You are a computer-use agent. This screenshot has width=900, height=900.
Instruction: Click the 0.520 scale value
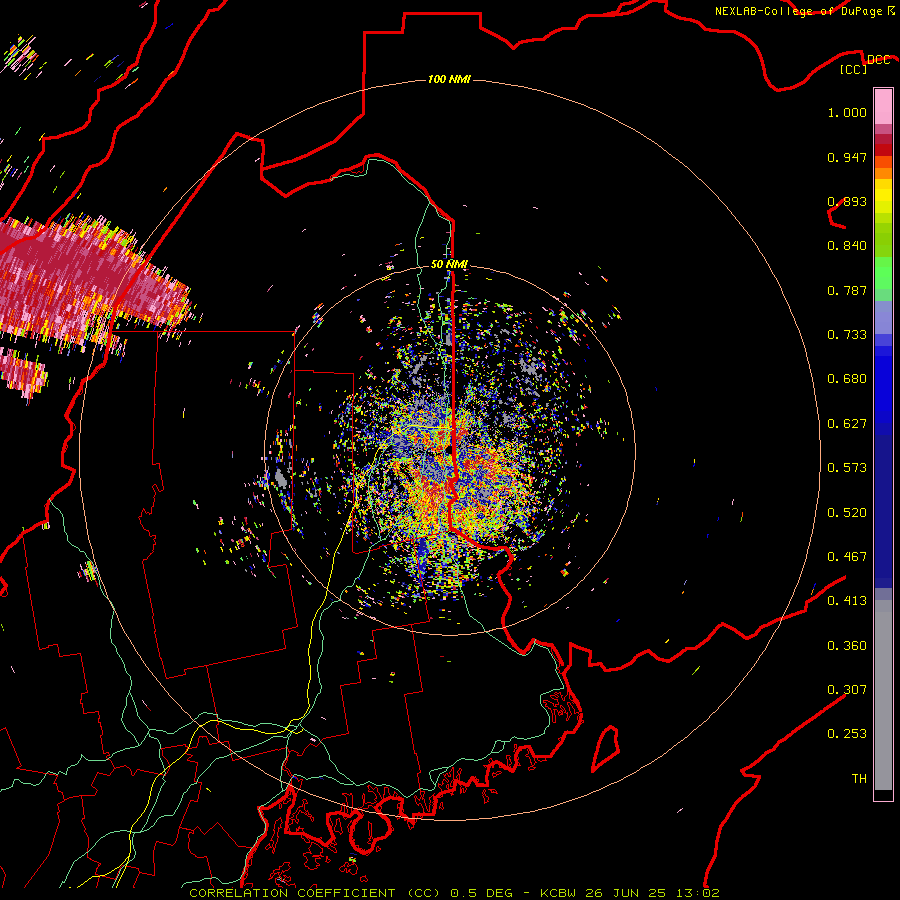[847, 513]
